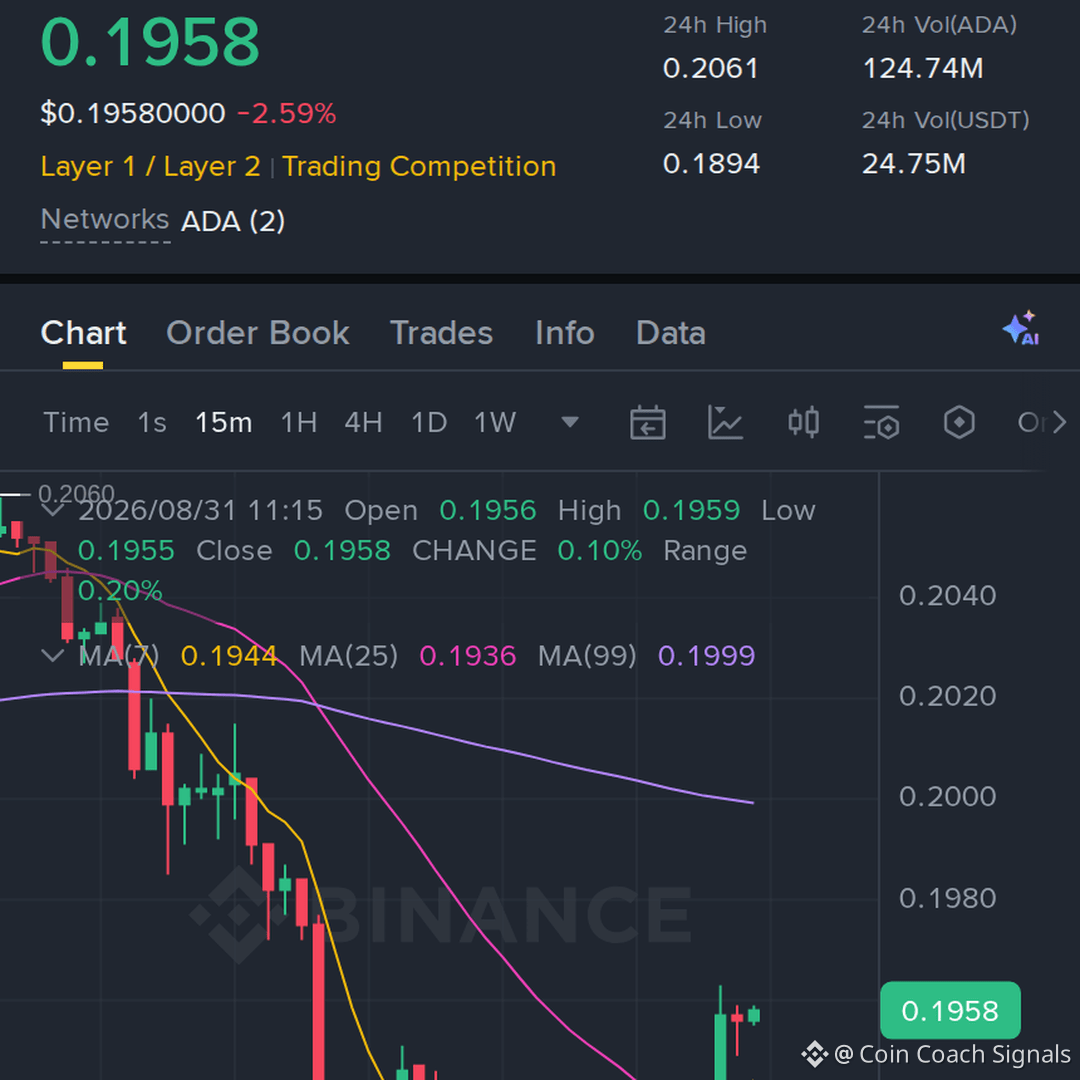Click the Open value 0.1956
1080x1080 pixels.
tap(488, 511)
